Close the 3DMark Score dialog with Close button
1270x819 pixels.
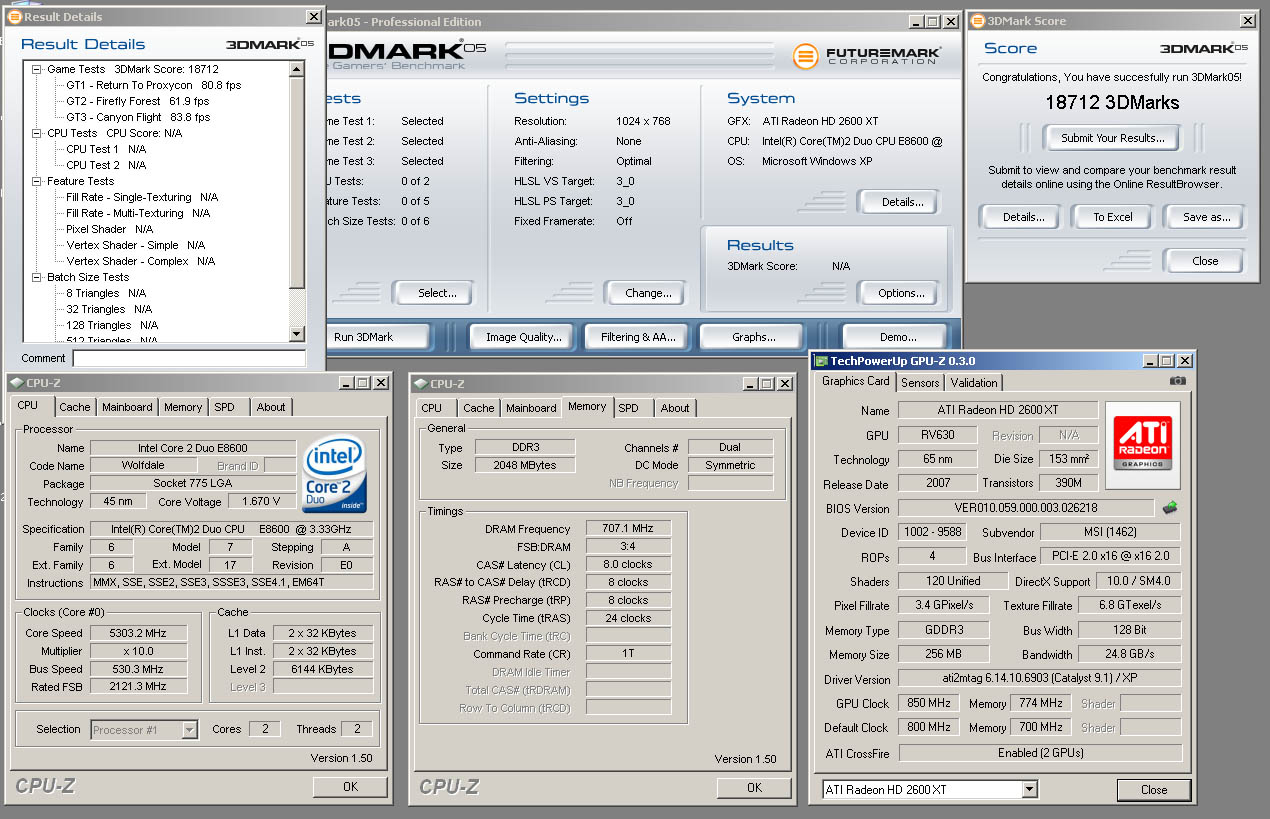1205,261
